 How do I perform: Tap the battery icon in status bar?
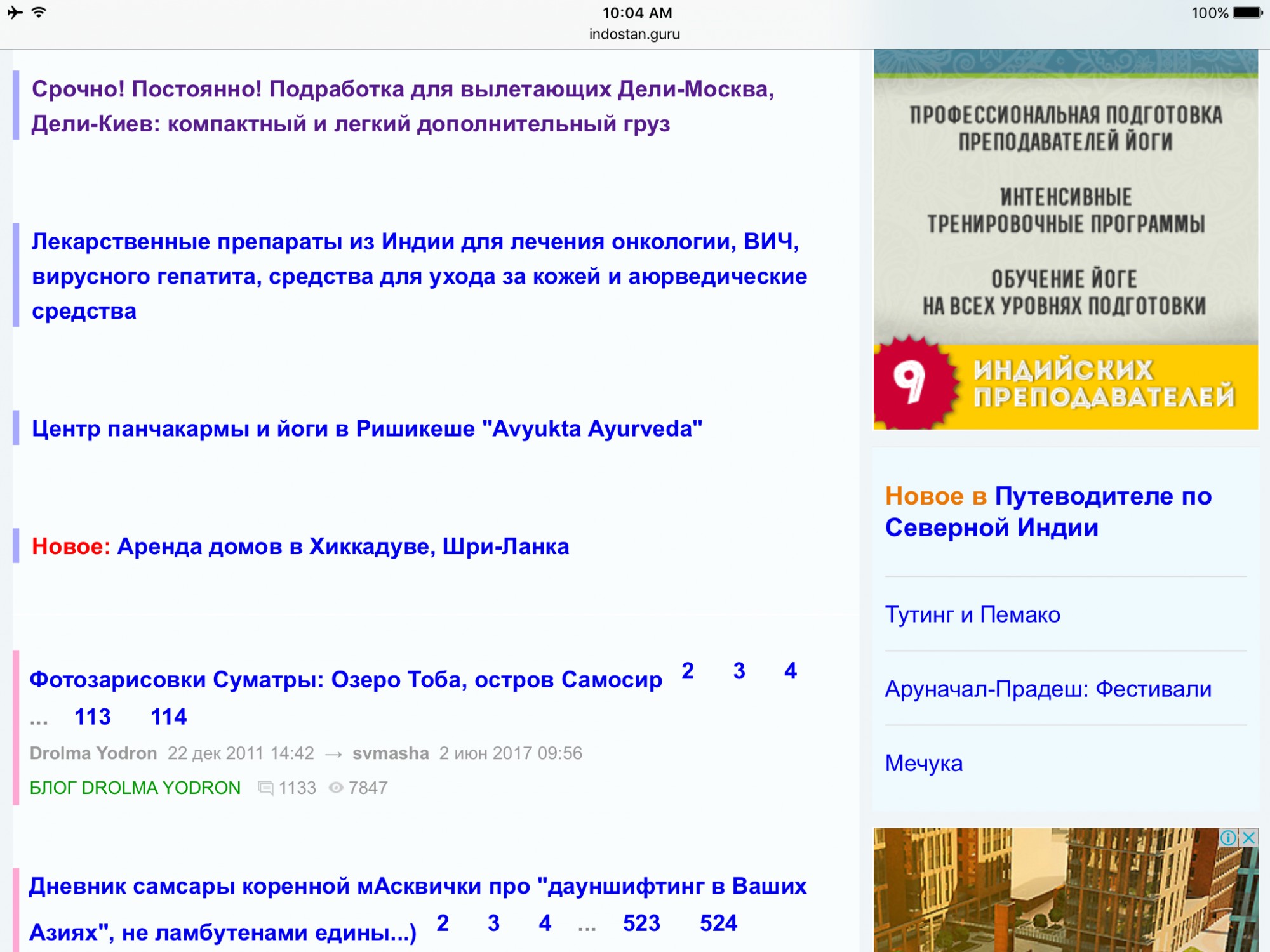click(1247, 13)
